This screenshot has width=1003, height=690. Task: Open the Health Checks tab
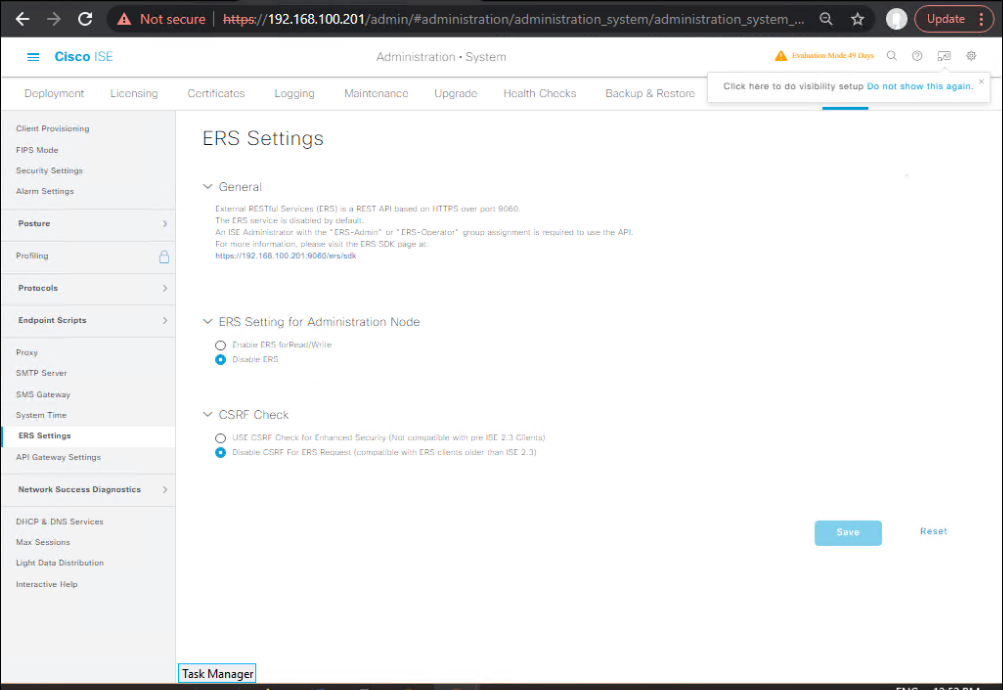click(x=540, y=93)
